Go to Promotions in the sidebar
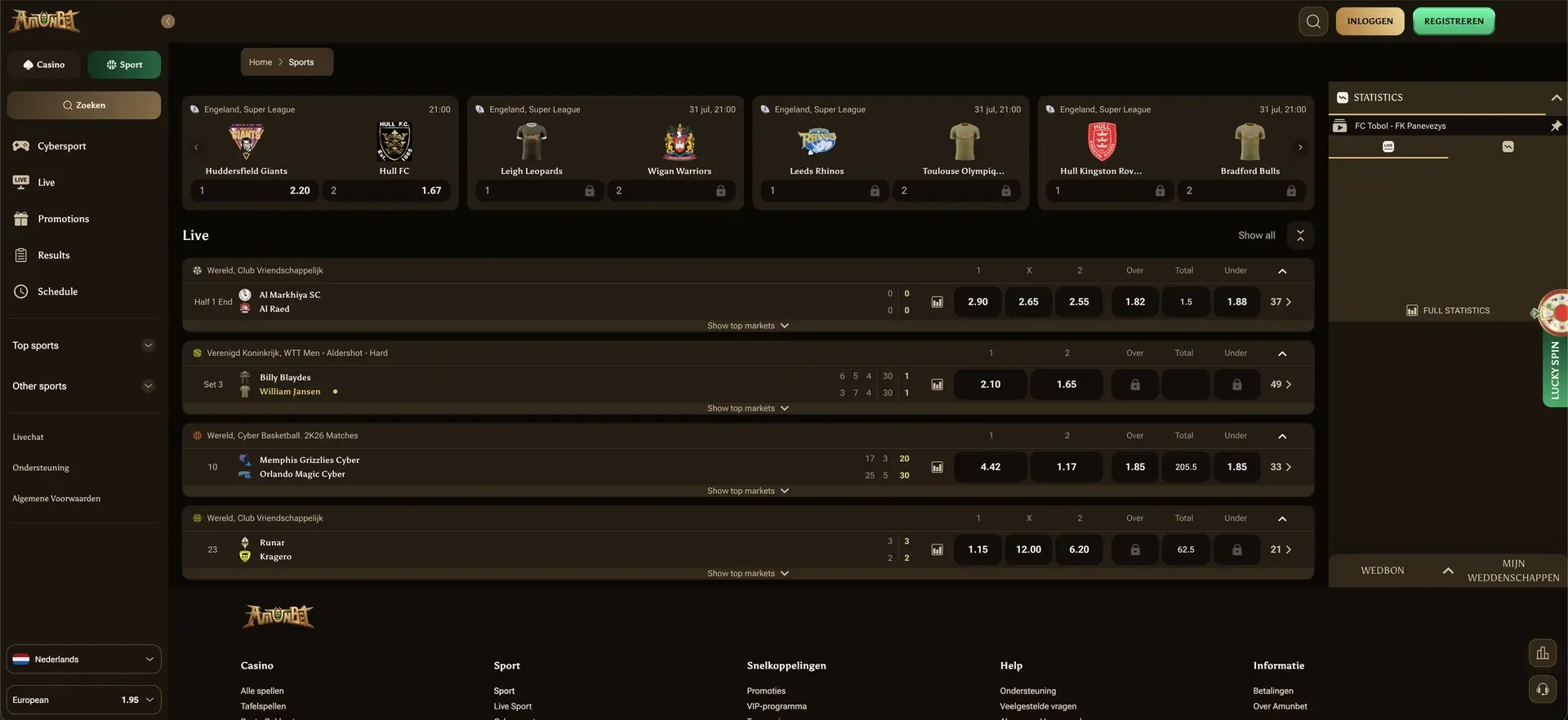Viewport: 1568px width, 720px height. (x=63, y=219)
